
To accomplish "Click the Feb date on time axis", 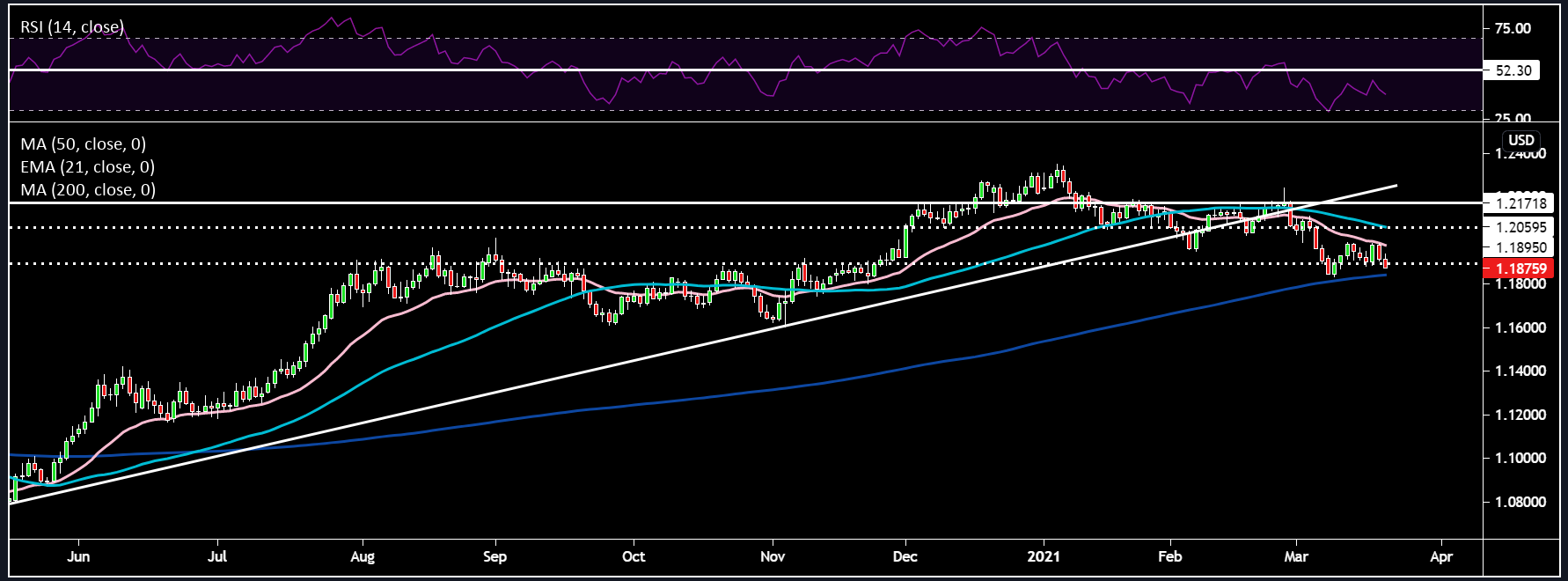I will (1170, 556).
